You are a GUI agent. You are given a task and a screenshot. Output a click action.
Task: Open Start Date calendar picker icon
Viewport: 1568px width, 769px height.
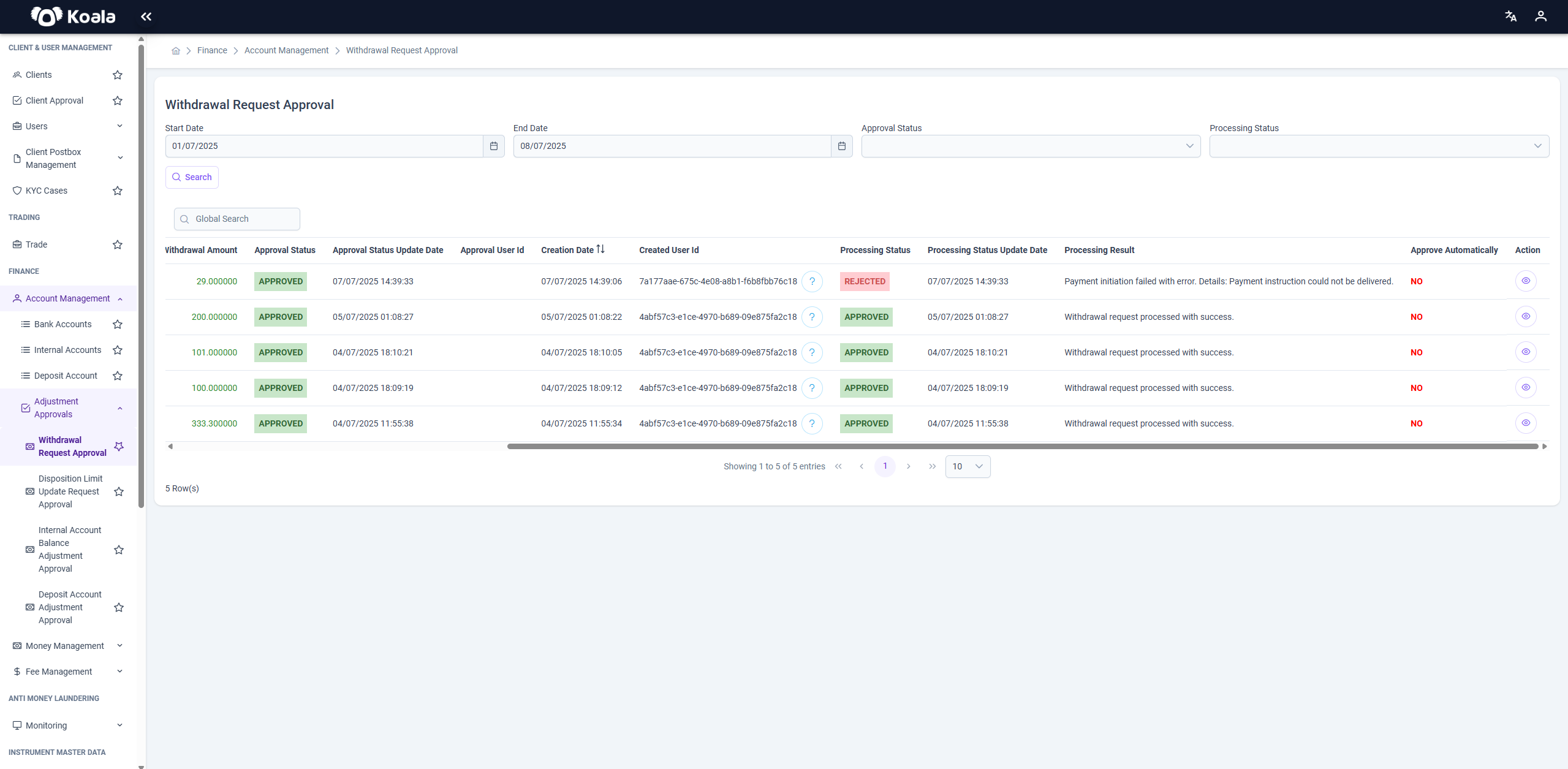point(494,146)
